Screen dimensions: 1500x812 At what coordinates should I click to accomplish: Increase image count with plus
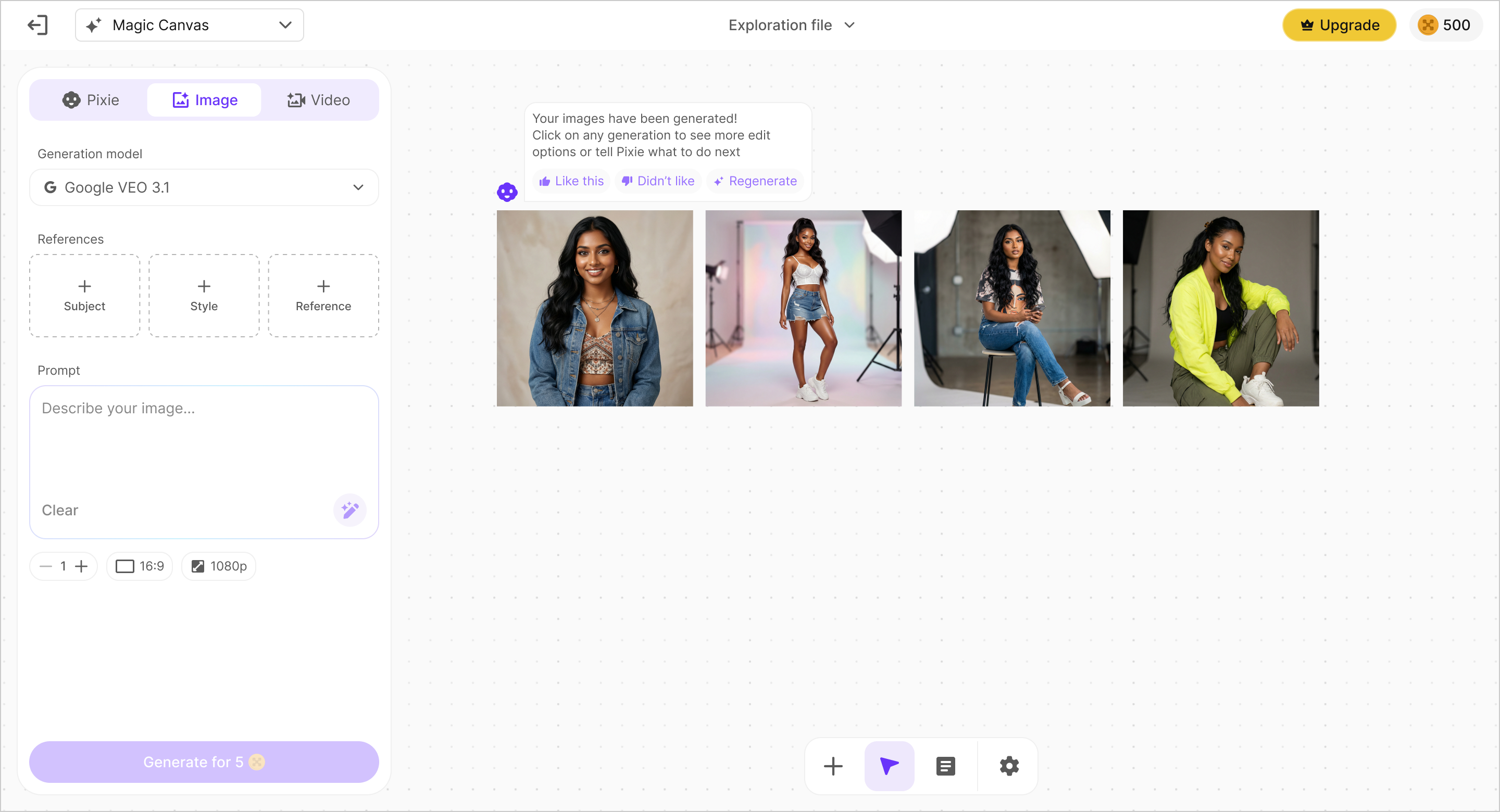click(82, 566)
